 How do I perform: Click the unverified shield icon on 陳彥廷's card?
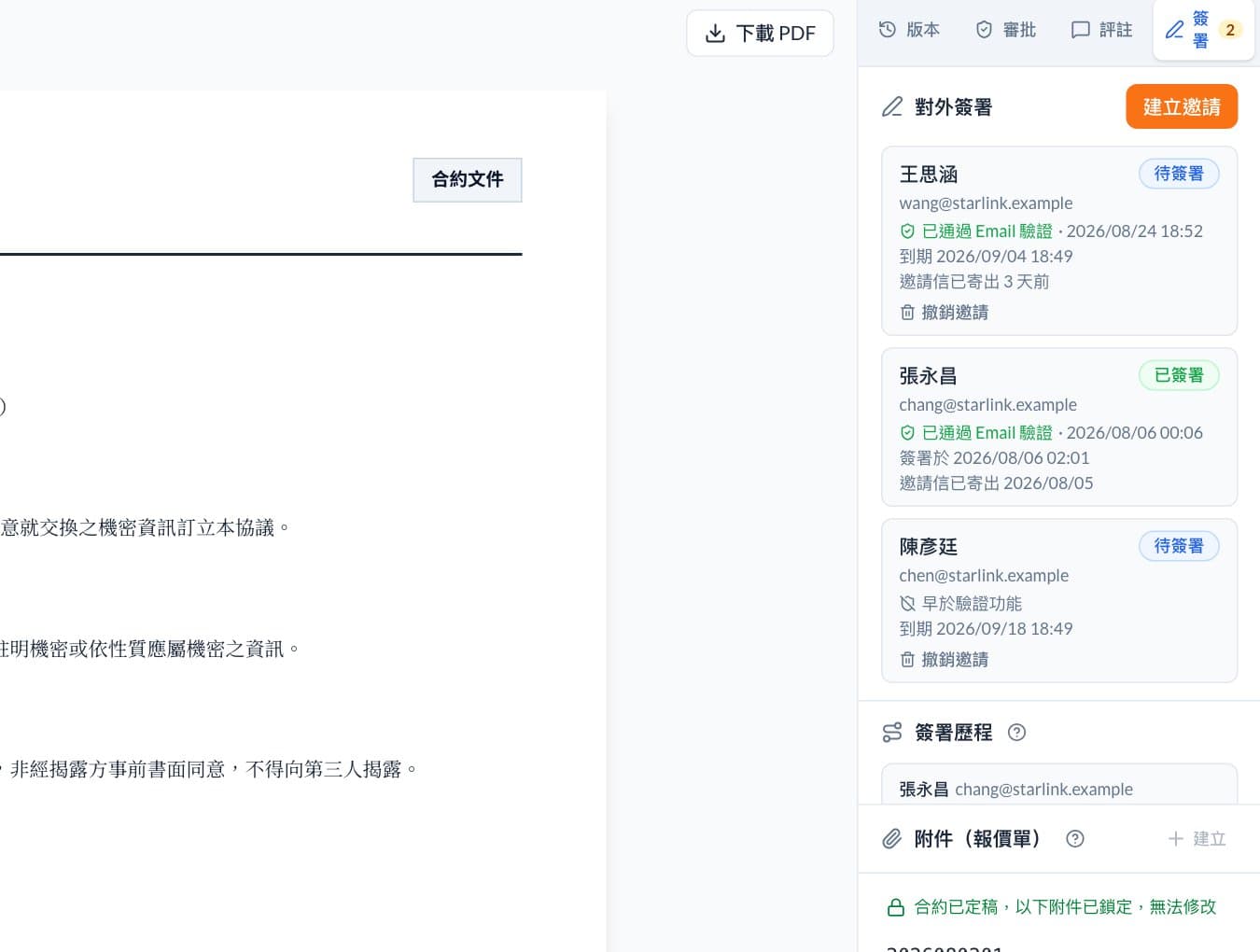(907, 604)
